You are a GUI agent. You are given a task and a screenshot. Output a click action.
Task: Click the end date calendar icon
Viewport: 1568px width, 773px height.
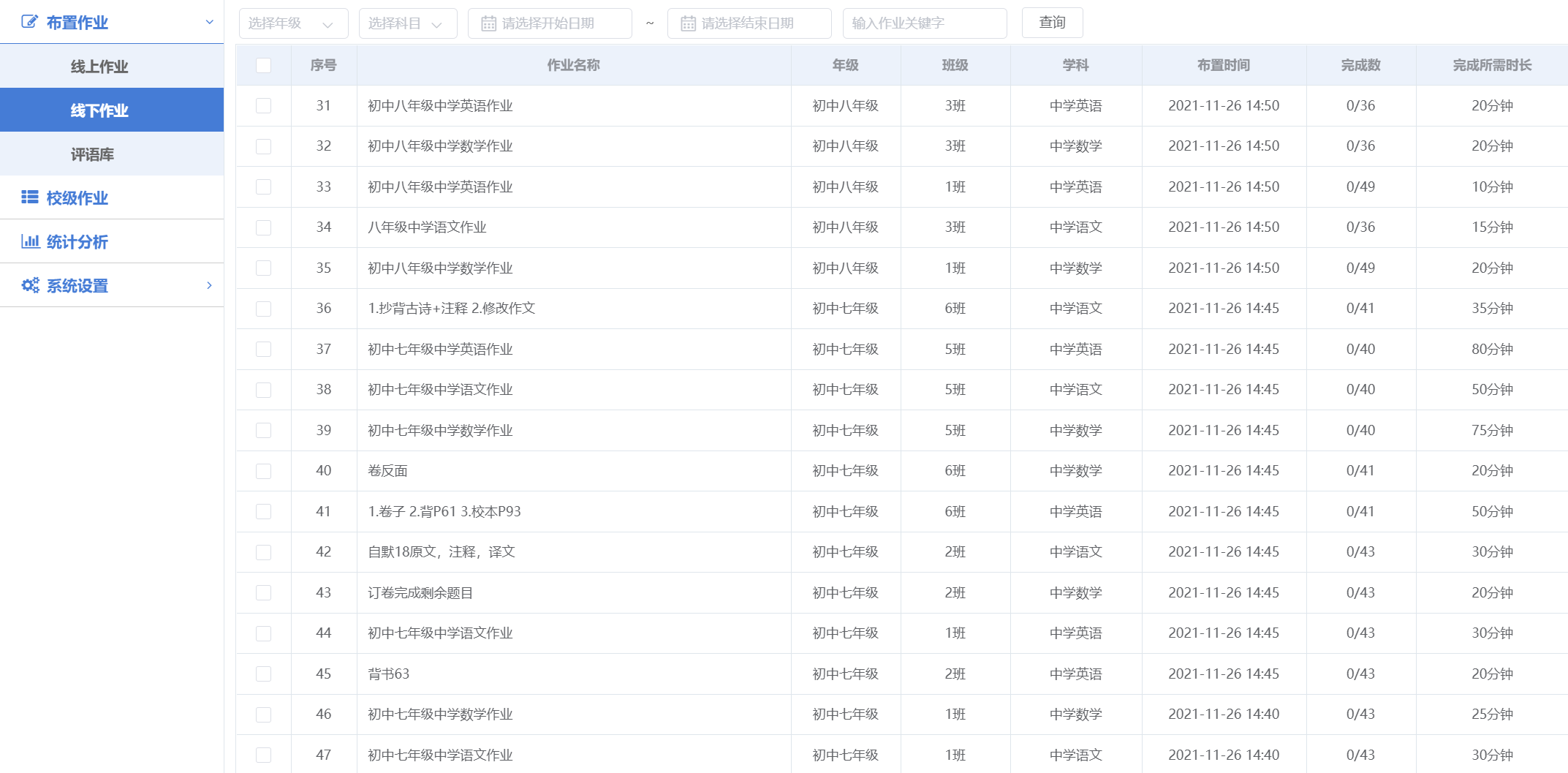[x=688, y=23]
